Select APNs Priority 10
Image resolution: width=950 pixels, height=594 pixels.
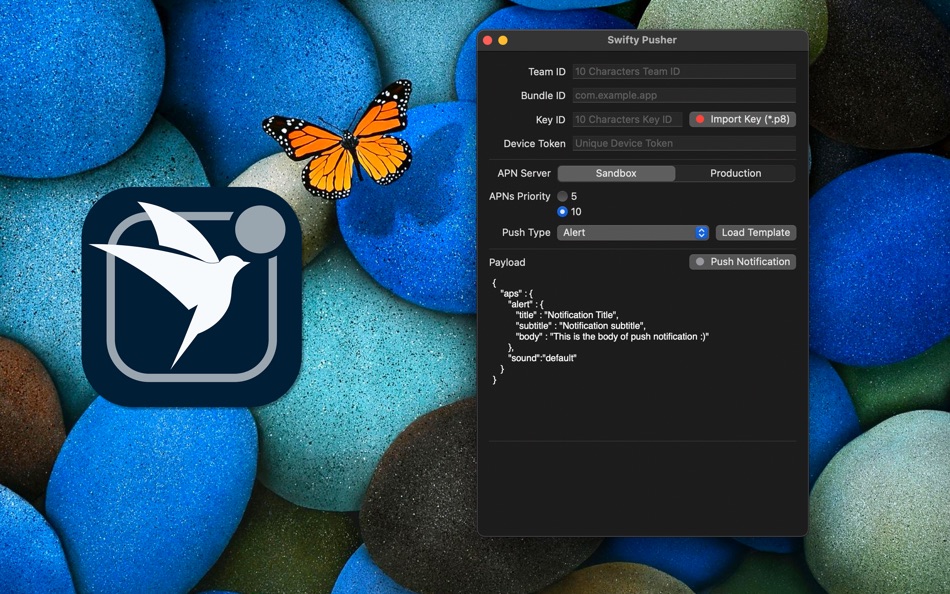tap(563, 210)
